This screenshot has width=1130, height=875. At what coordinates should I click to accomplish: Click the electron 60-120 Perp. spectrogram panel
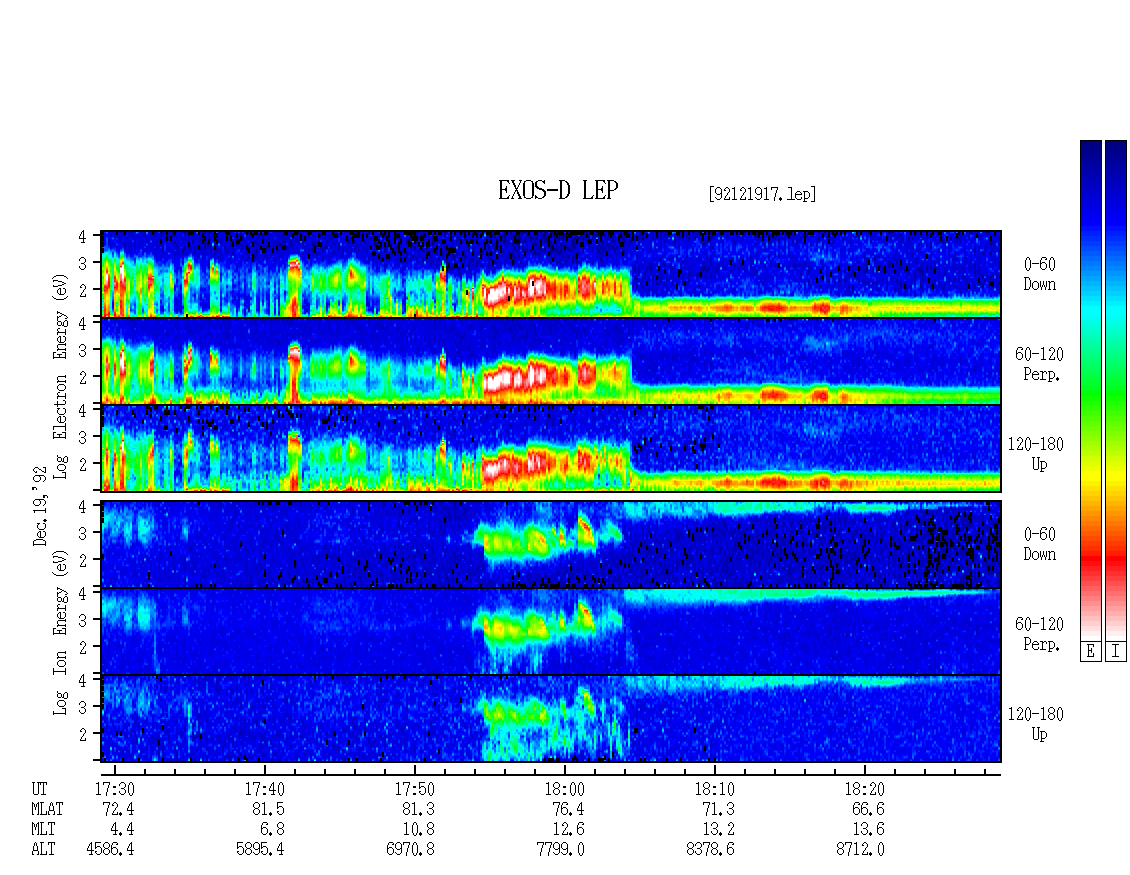pos(551,361)
